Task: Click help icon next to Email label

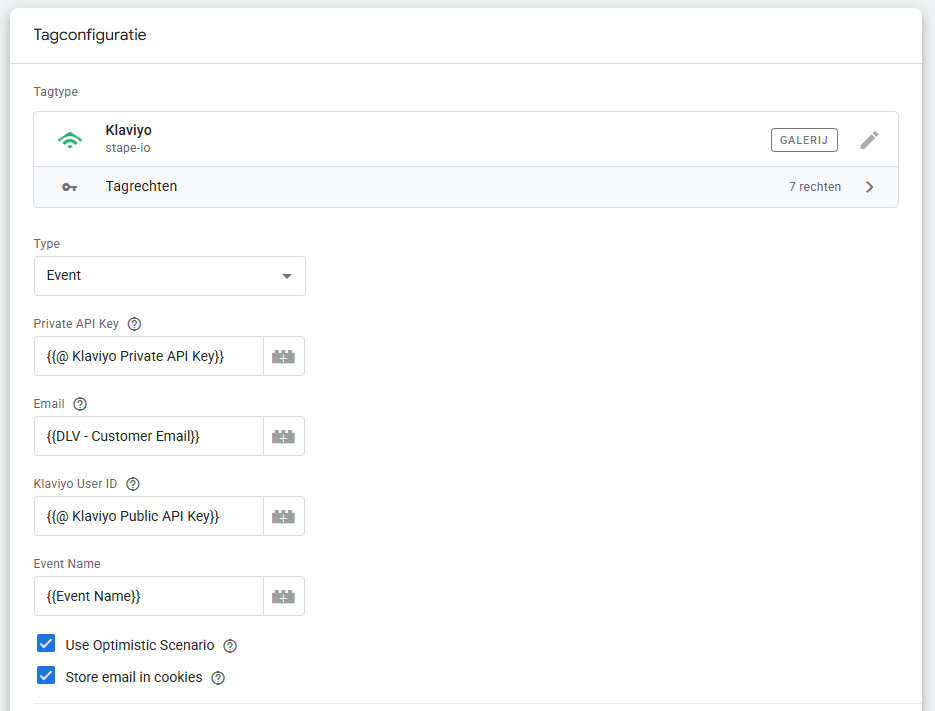Action: (x=81, y=404)
